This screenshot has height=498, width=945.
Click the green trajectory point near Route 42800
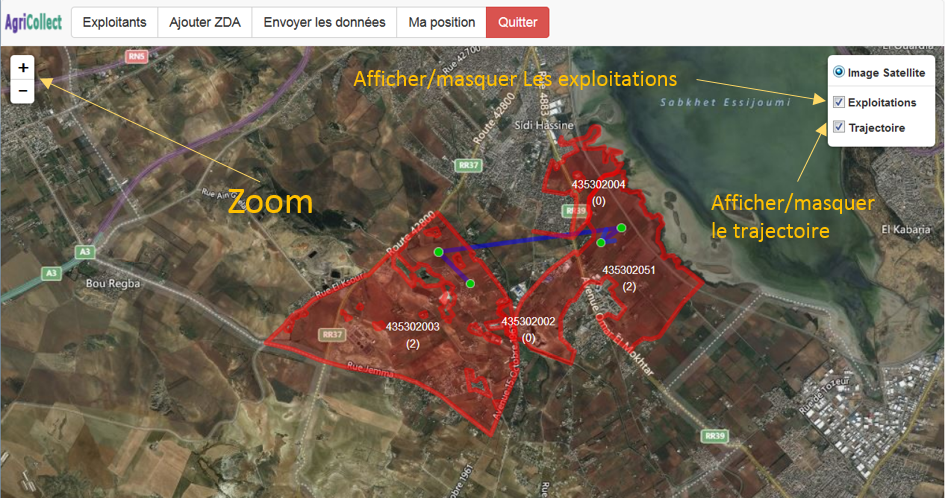coord(438,252)
